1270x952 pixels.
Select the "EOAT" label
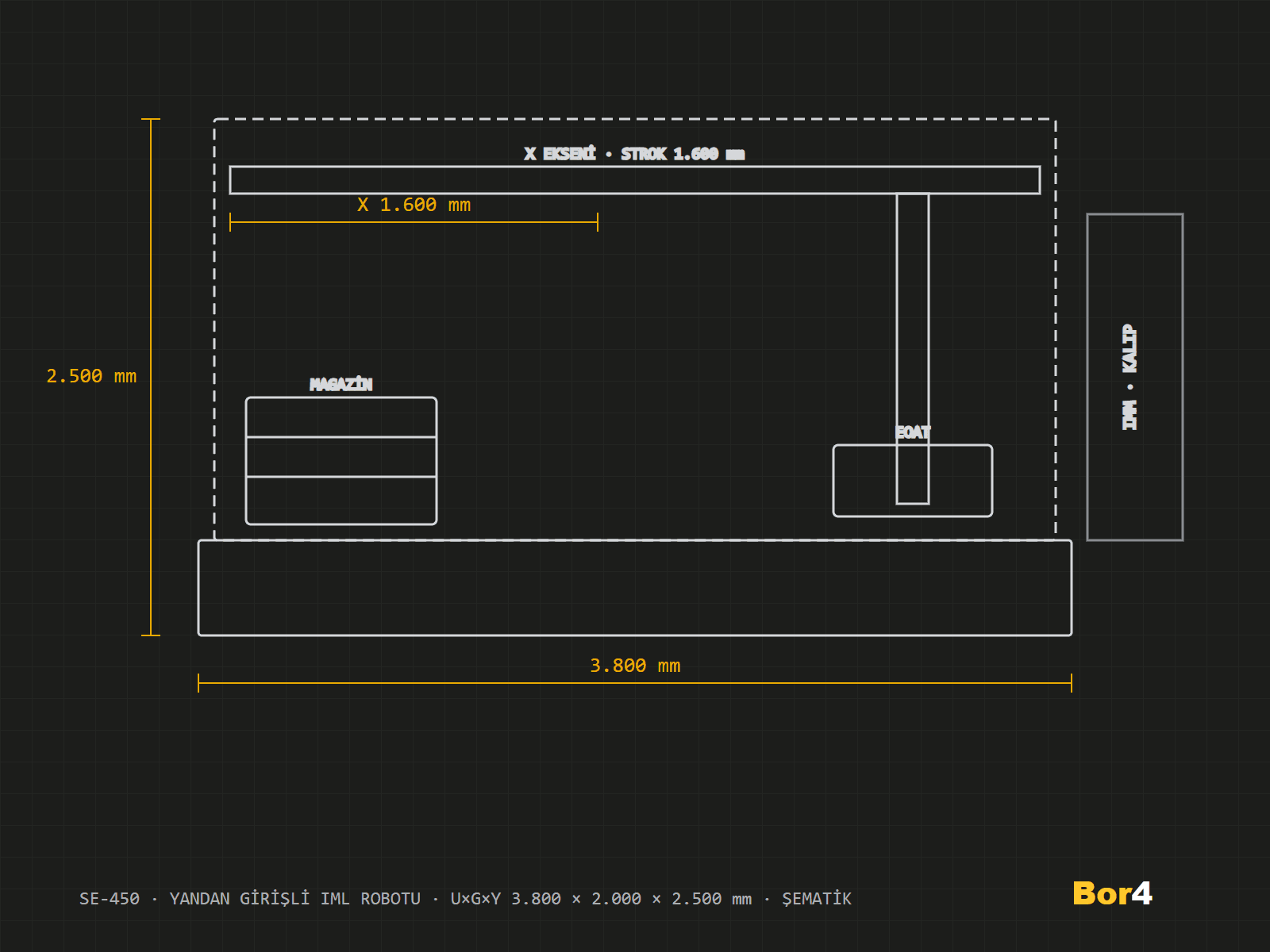(913, 432)
